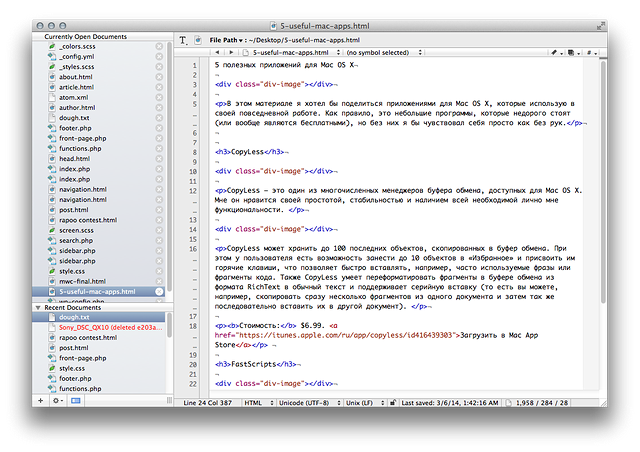The height and width of the screenshot is (452, 640).
Task: Click the Currently Open Documents header
Action: click(85, 36)
